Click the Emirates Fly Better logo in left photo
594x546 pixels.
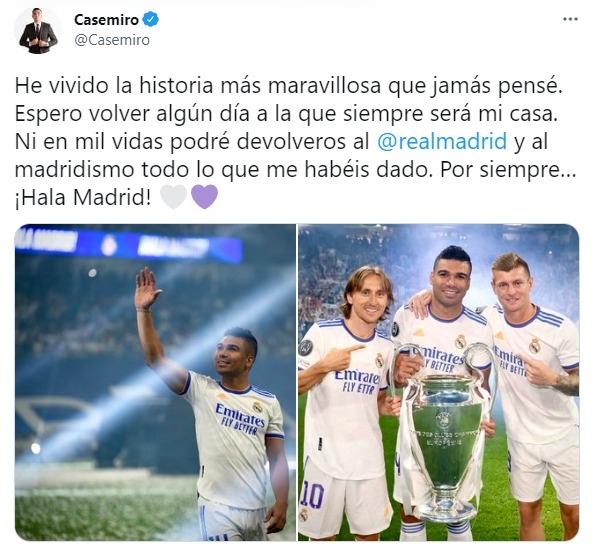240,419
